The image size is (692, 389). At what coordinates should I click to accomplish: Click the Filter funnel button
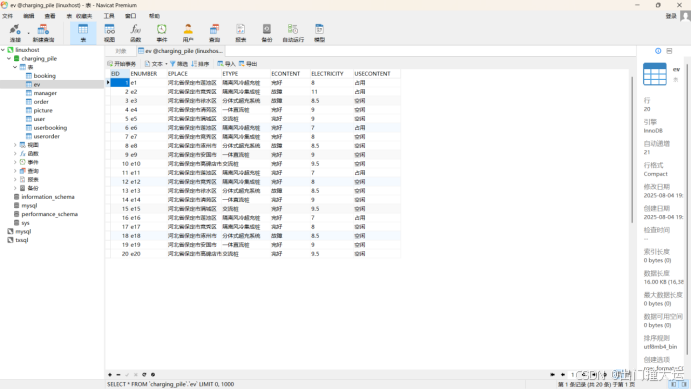coord(179,64)
